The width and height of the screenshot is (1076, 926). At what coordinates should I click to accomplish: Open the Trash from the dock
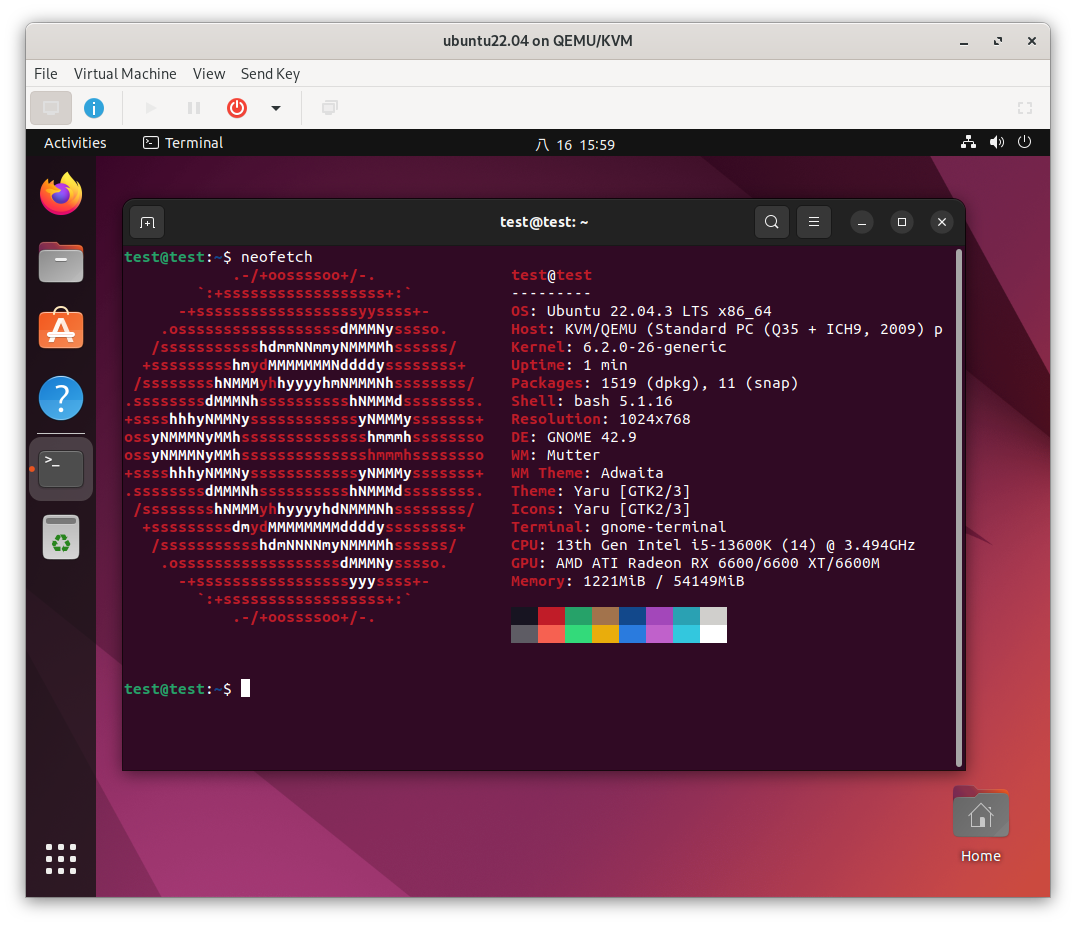[x=61, y=537]
